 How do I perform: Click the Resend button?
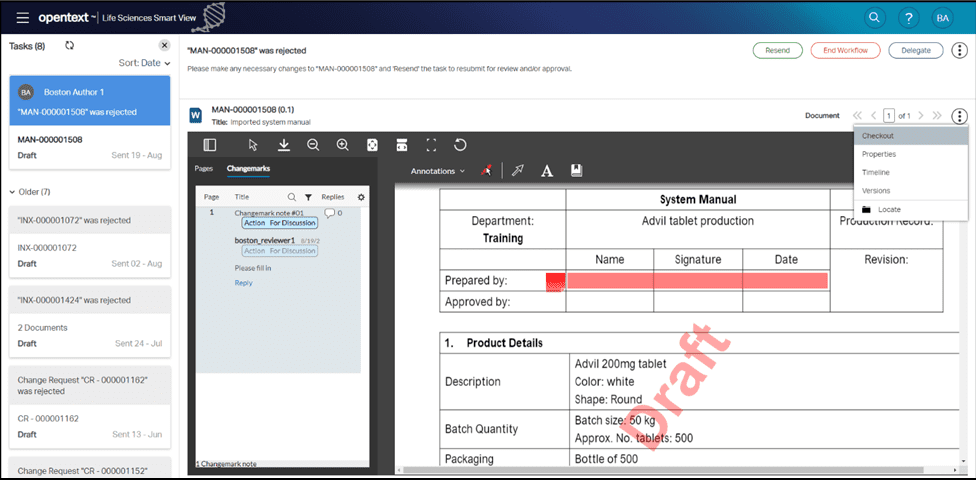point(777,50)
